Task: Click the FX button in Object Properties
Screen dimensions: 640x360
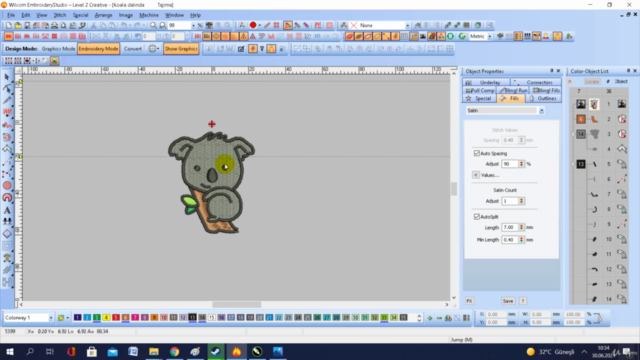Action: click(469, 301)
